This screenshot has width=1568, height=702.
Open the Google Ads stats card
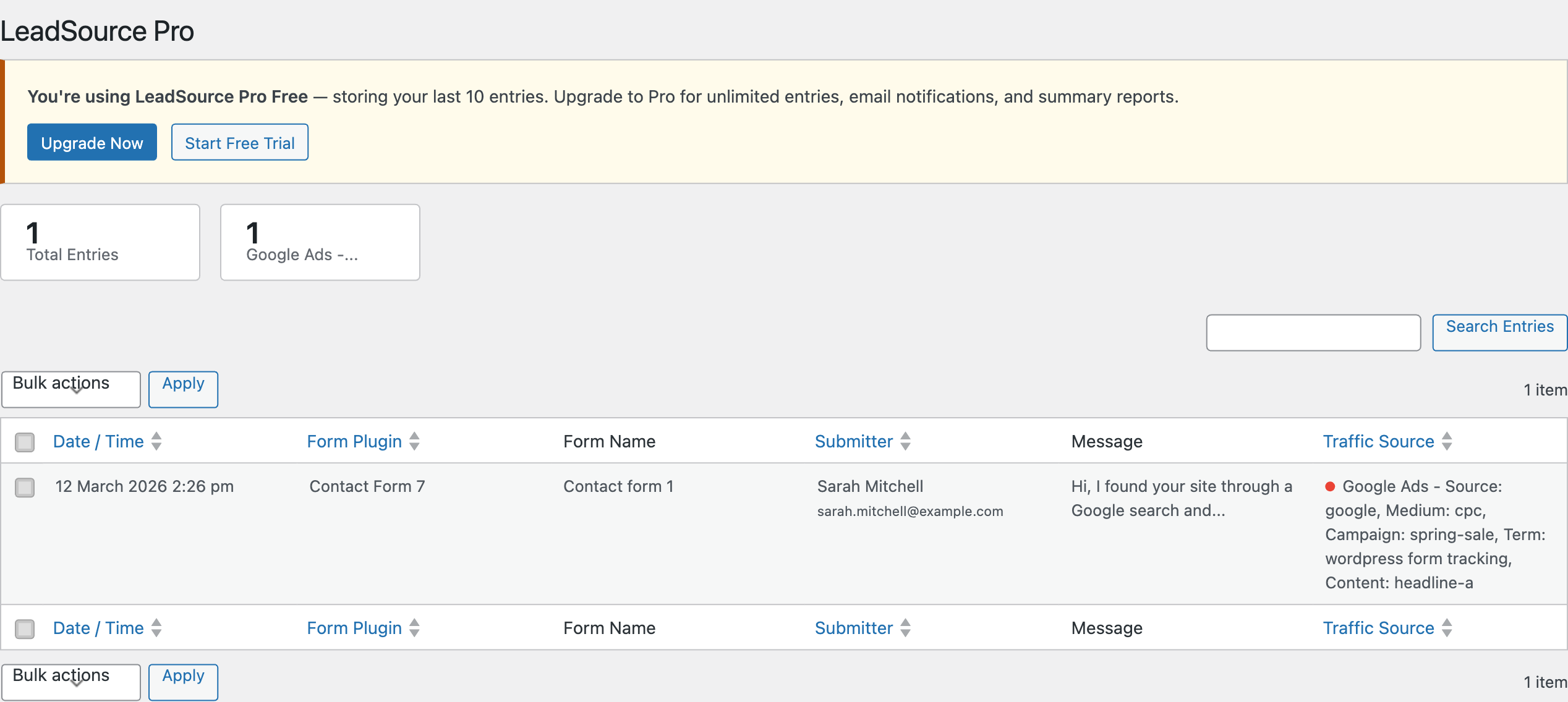(x=320, y=242)
